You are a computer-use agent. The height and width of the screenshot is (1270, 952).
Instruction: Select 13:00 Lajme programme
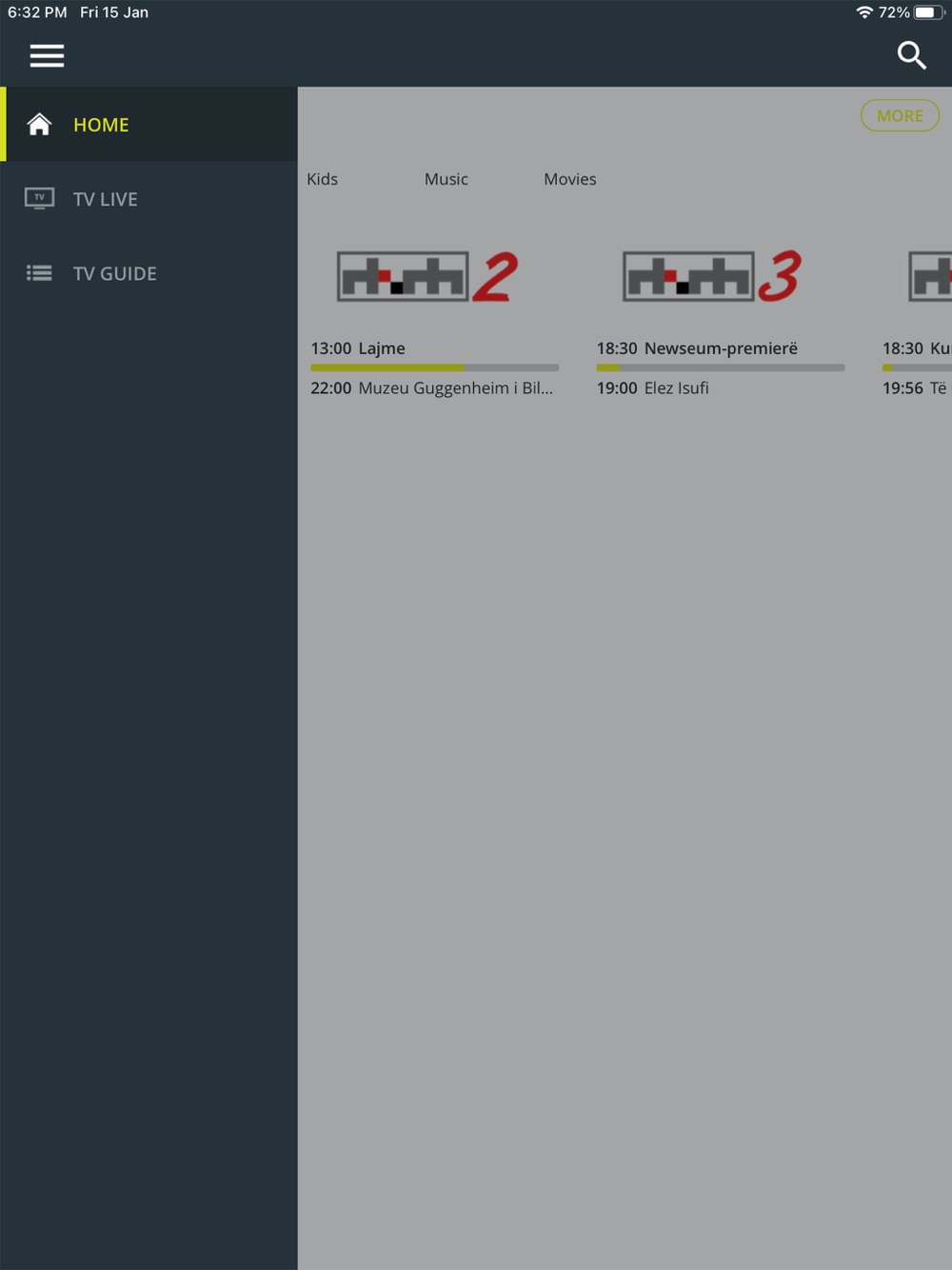[x=358, y=348]
